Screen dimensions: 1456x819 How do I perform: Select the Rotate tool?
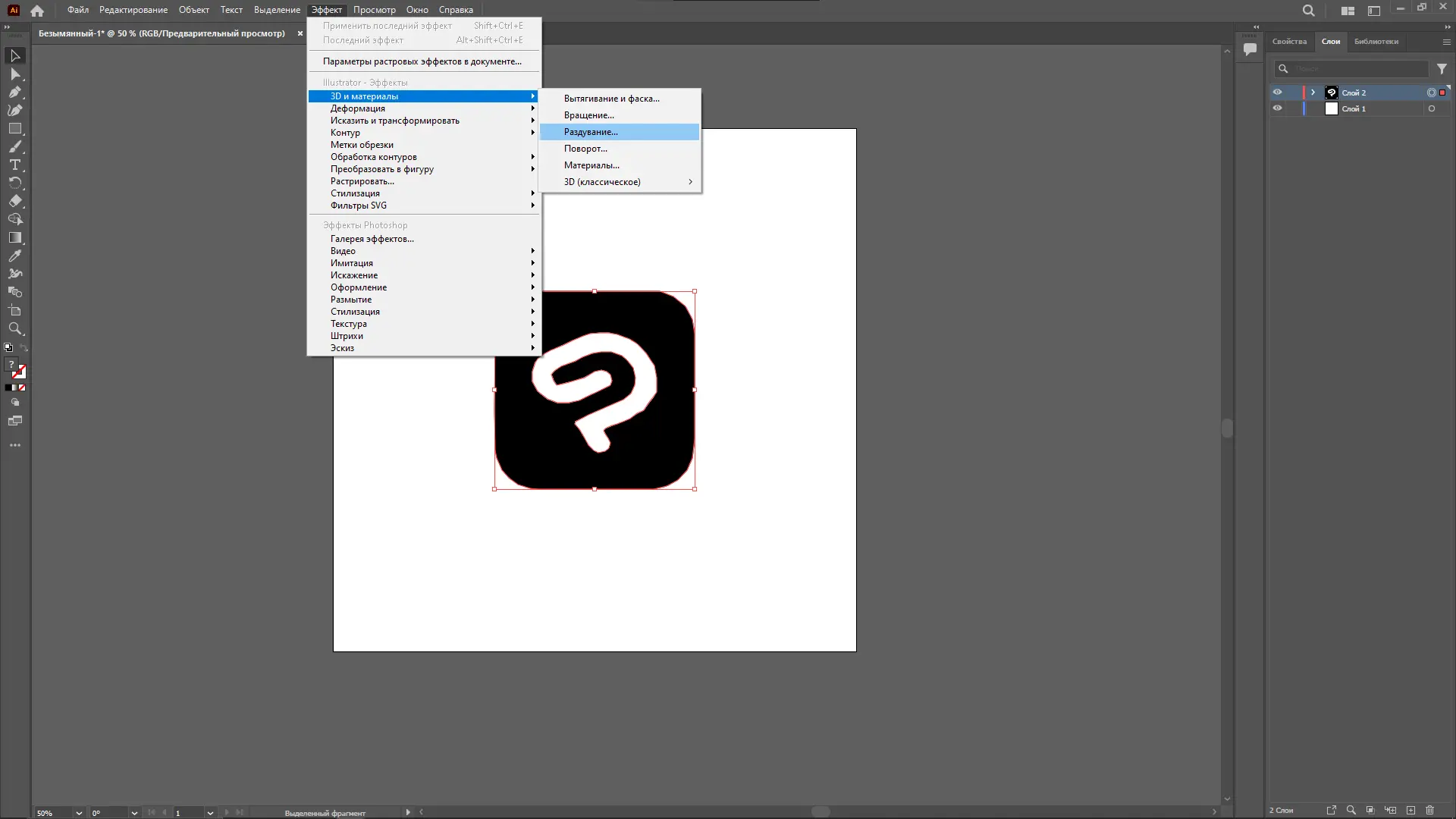(14, 183)
